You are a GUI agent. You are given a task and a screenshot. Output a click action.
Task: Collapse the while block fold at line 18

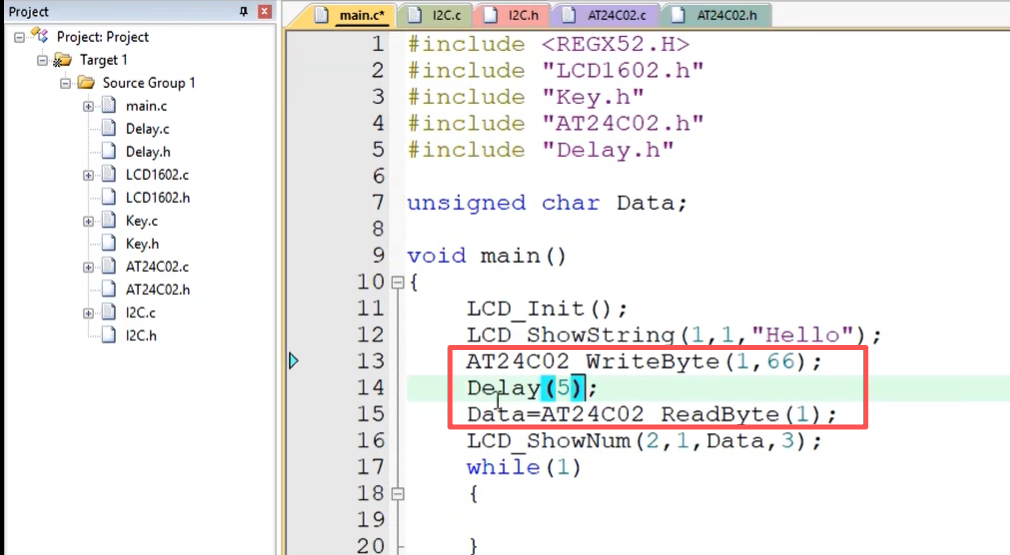(x=398, y=494)
